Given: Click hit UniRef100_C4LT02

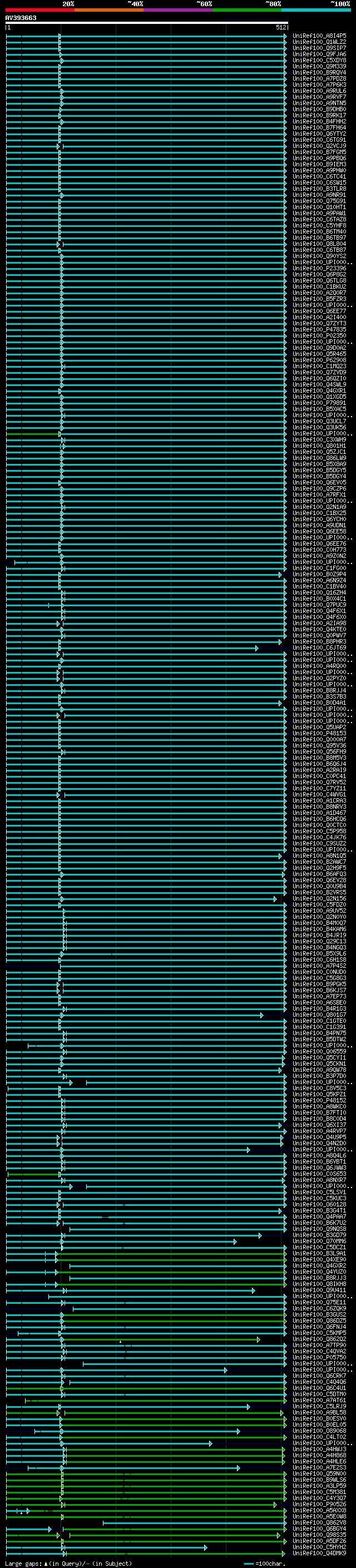Looking at the screenshot, I should pyautogui.click(x=319, y=1437).
